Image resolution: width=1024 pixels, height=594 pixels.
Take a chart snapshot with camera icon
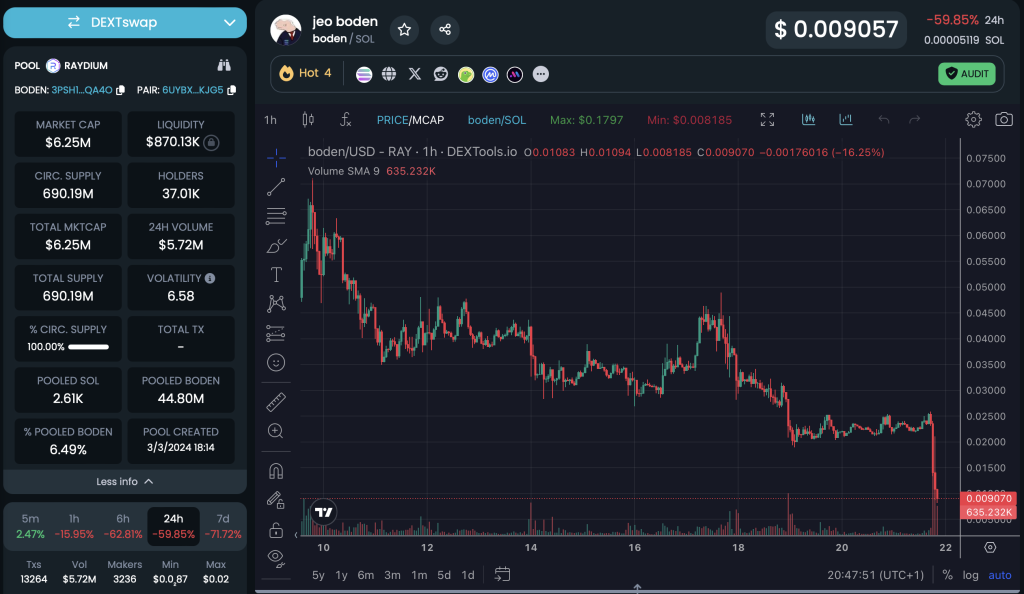coord(1003,120)
